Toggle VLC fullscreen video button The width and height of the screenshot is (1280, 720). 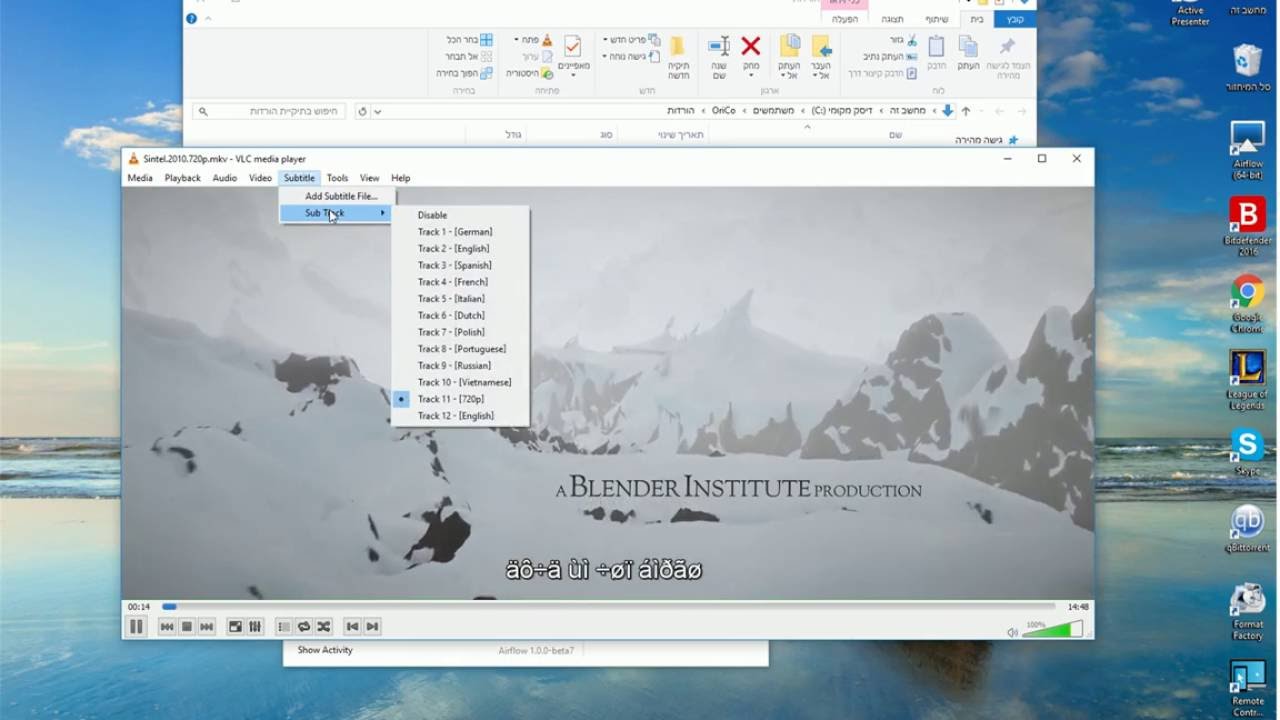235,627
